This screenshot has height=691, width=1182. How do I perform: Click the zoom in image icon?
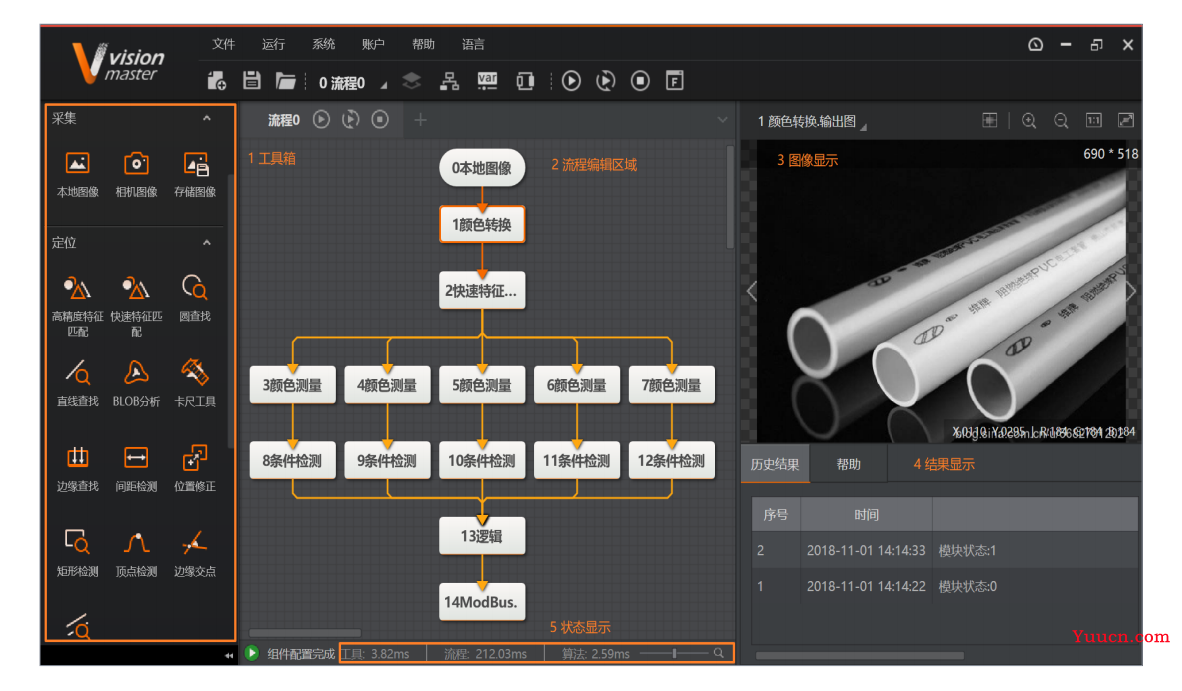[x=1029, y=121]
